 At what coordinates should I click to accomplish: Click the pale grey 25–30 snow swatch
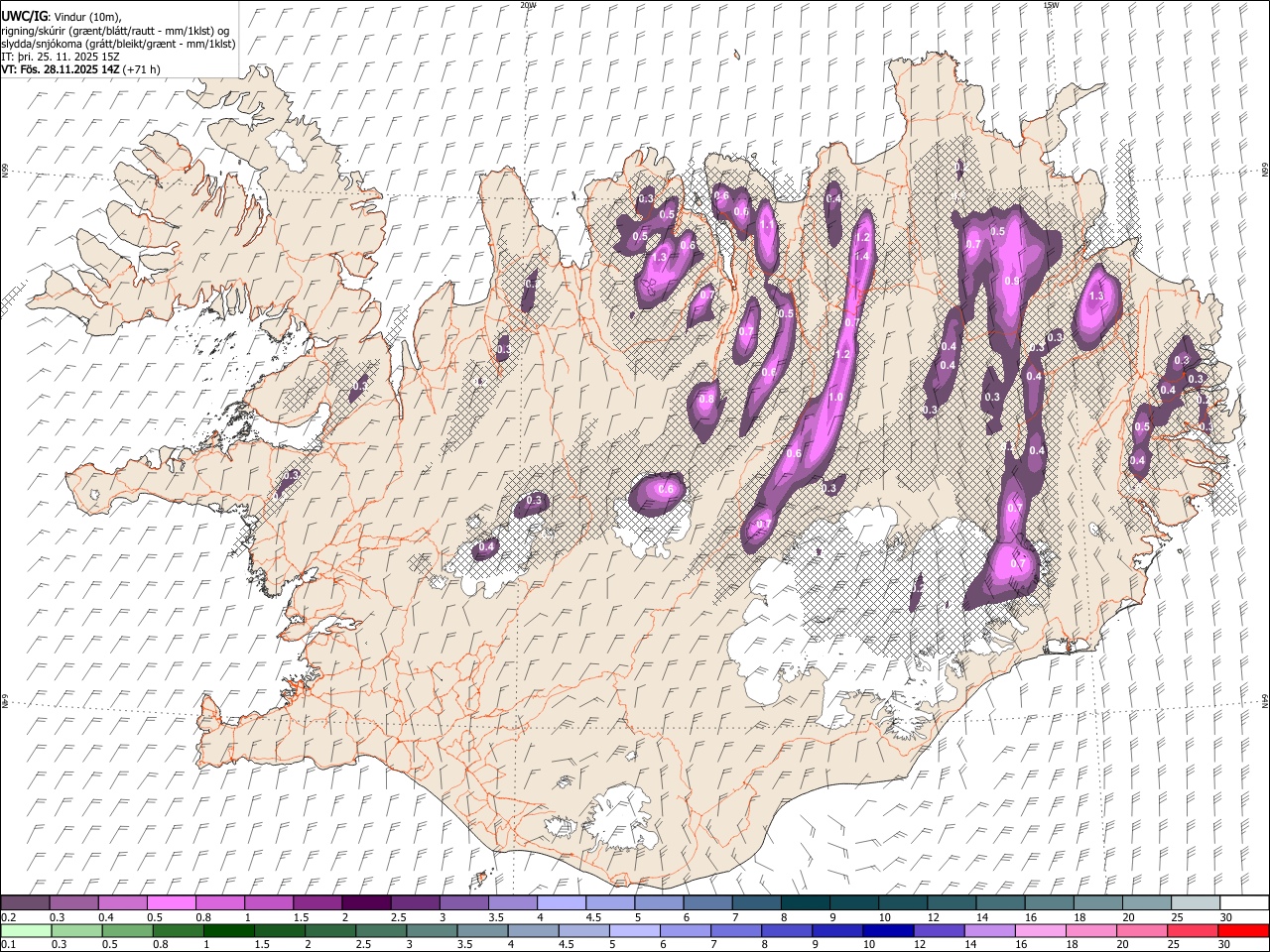pos(1196,902)
